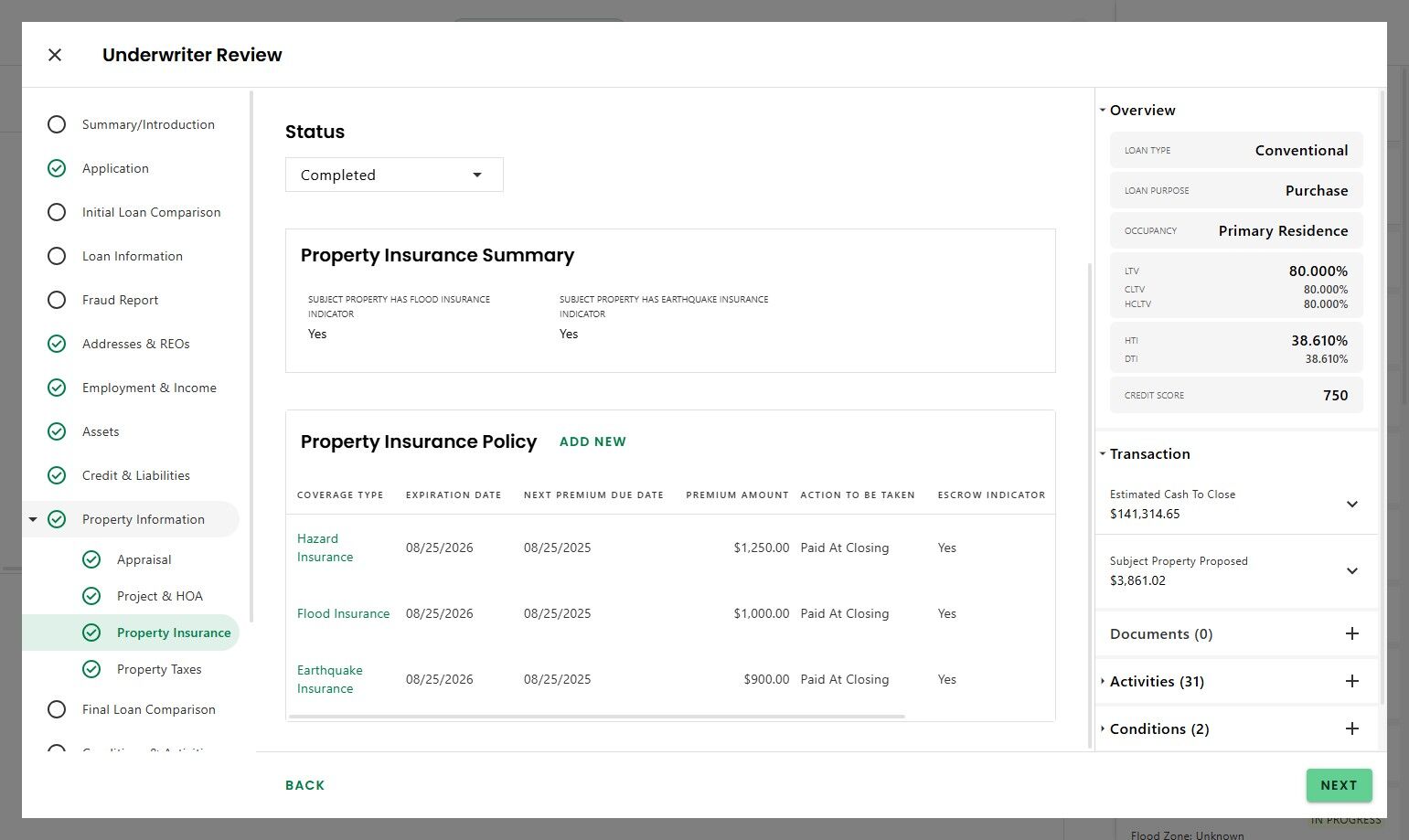1409x840 pixels.
Task: Open the Flood Insurance policy link
Action: pyautogui.click(x=343, y=613)
